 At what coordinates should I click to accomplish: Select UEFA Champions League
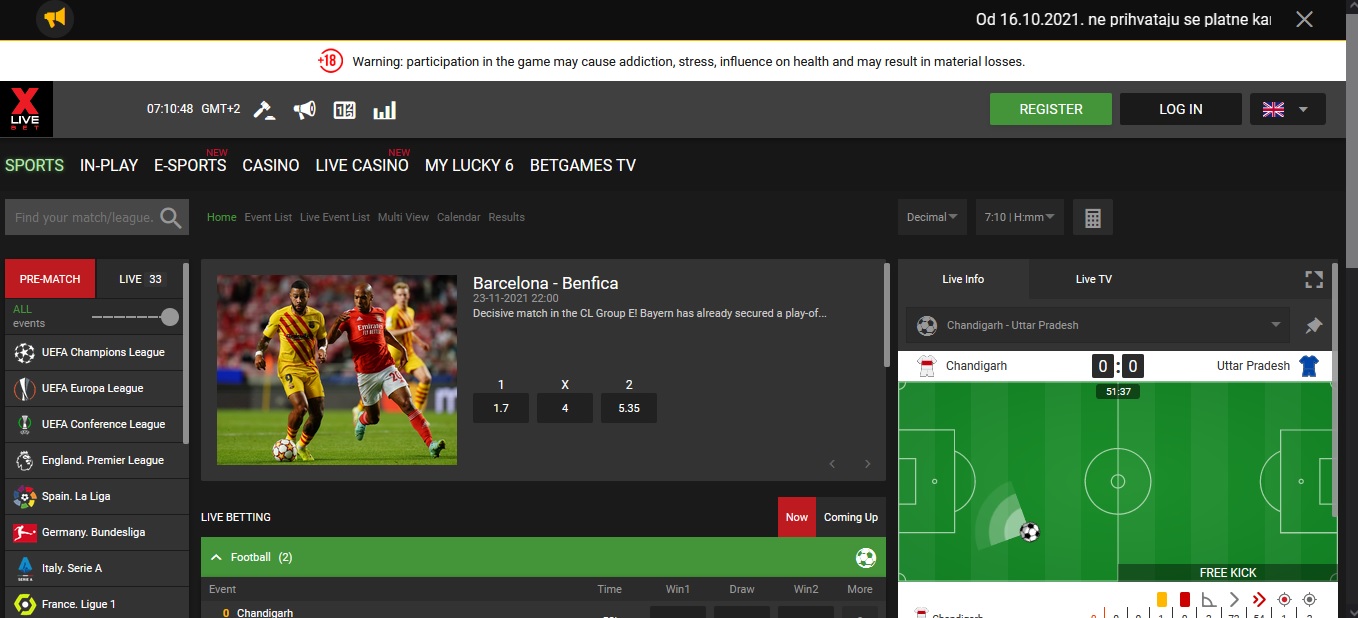click(x=93, y=352)
